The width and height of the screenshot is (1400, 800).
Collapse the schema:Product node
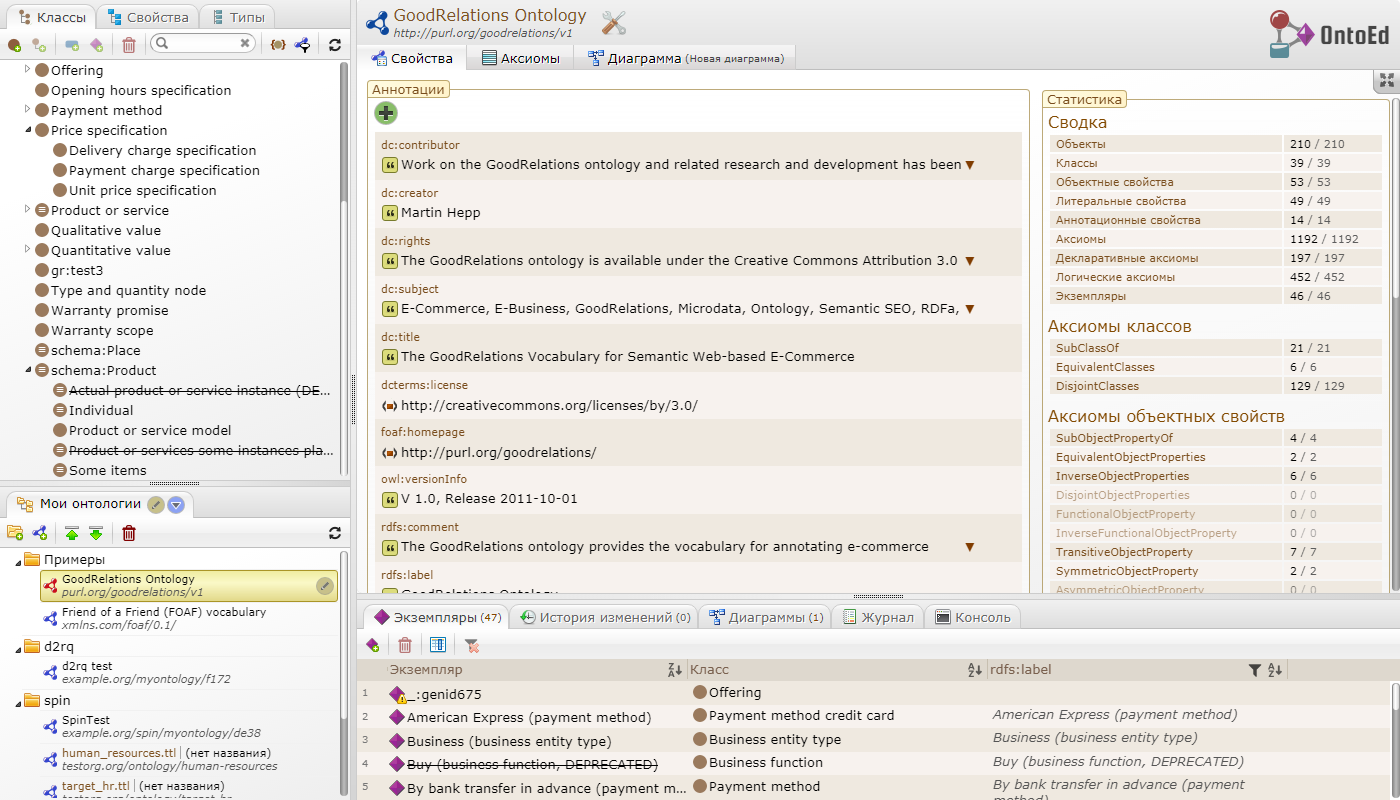click(27, 370)
